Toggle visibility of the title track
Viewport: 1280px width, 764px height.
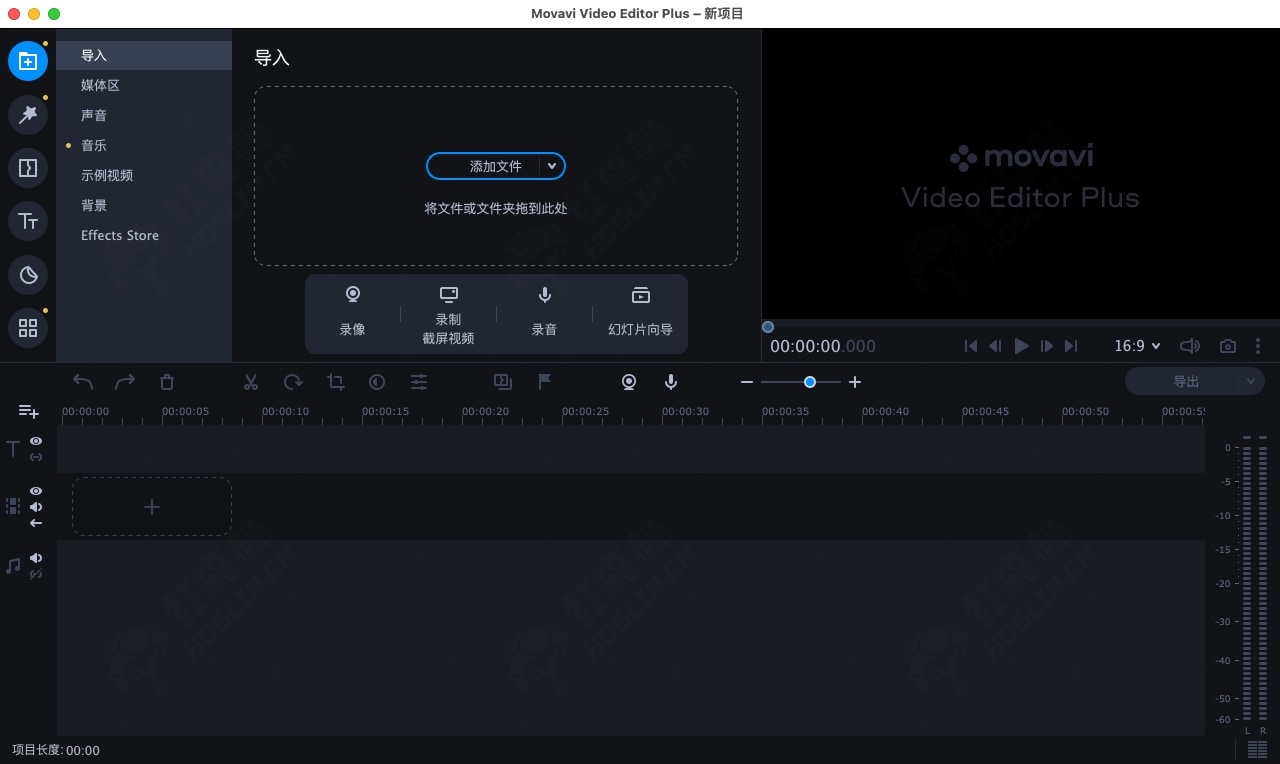click(x=36, y=441)
